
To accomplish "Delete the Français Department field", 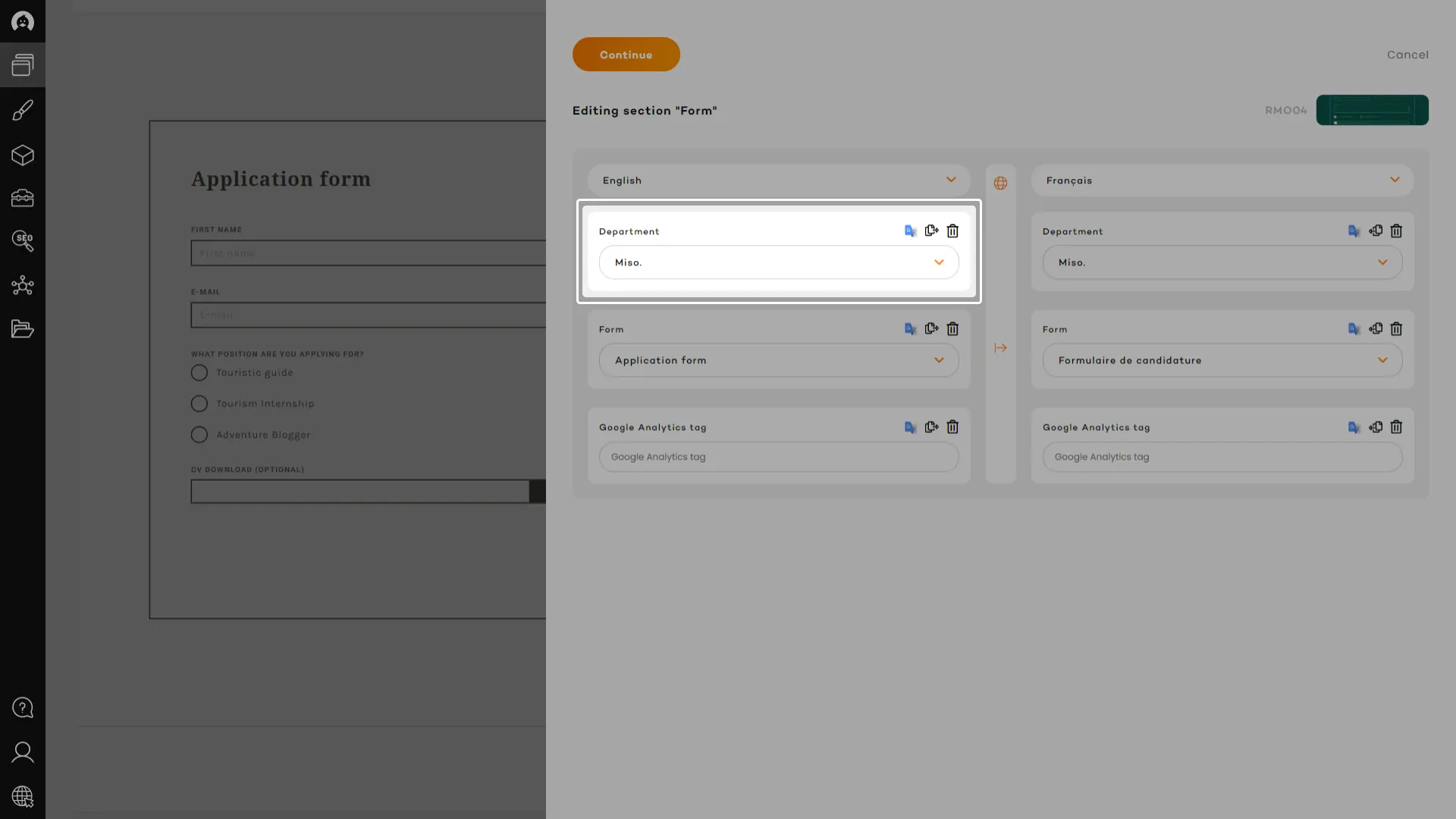I will pyautogui.click(x=1396, y=231).
